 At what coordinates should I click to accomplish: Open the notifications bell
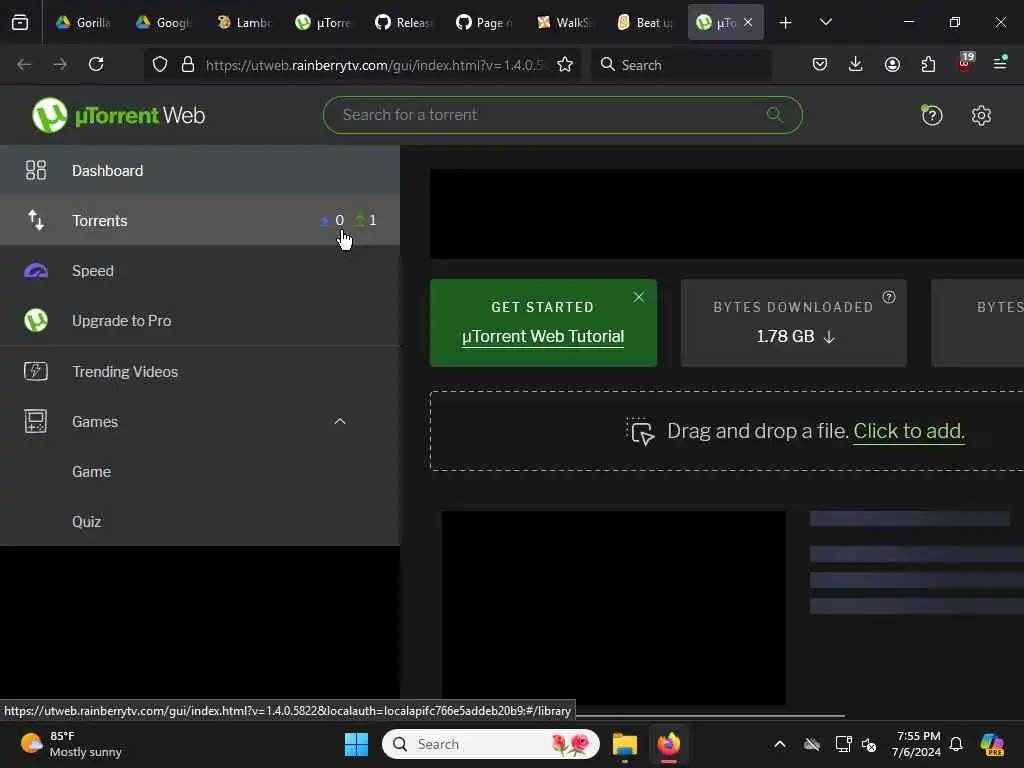click(956, 744)
